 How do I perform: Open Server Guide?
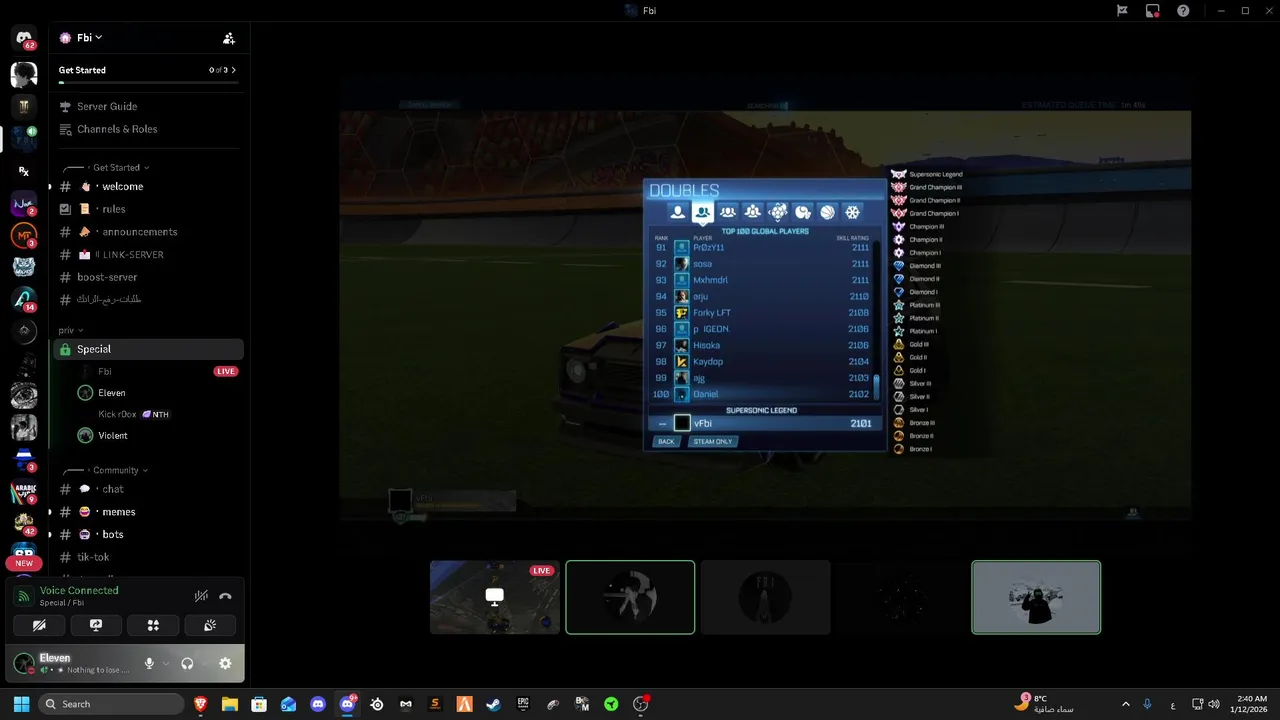click(x=147, y=106)
